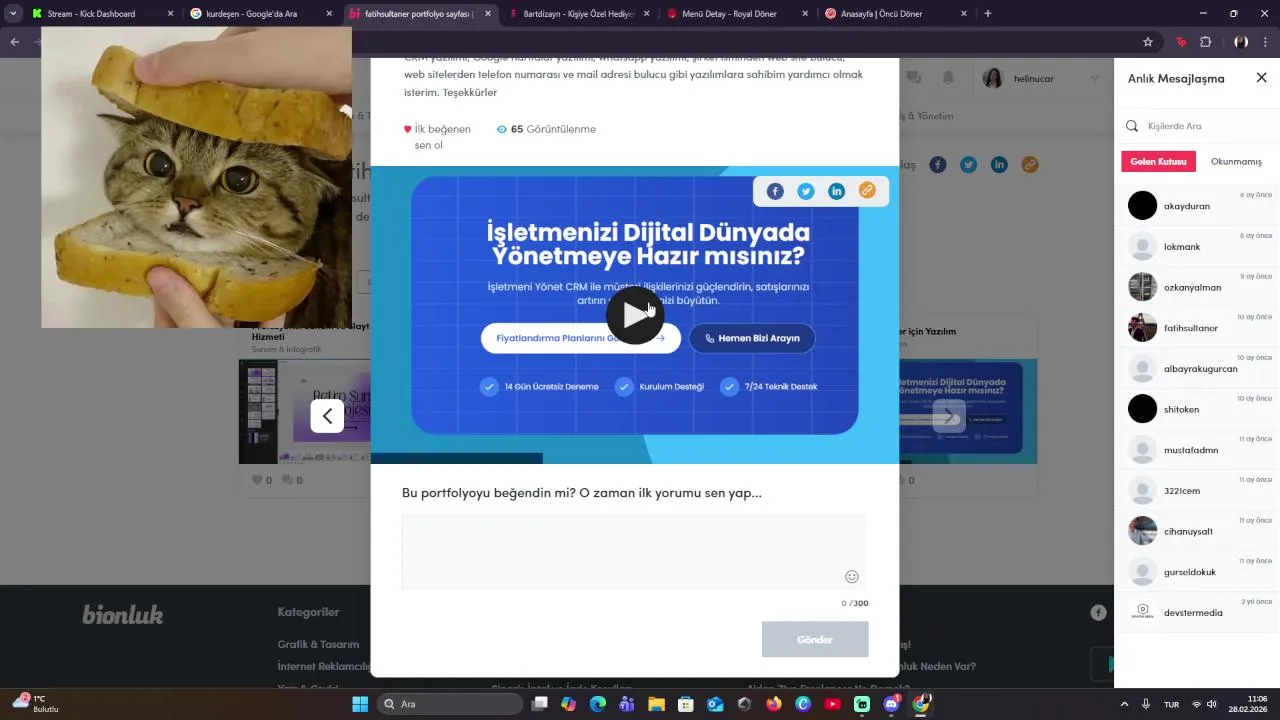Viewport: 1280px width, 720px height.
Task: Open conversation with shitoken
Action: pos(1197,409)
